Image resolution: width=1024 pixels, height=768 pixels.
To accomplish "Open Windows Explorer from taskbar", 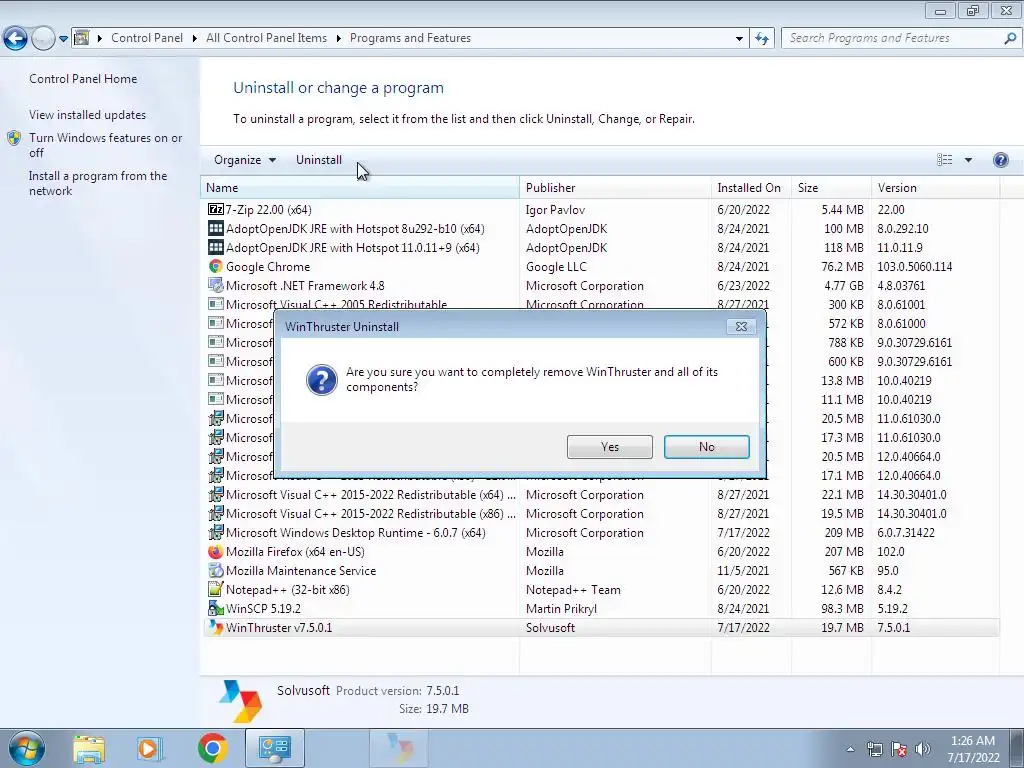I will (x=89, y=749).
